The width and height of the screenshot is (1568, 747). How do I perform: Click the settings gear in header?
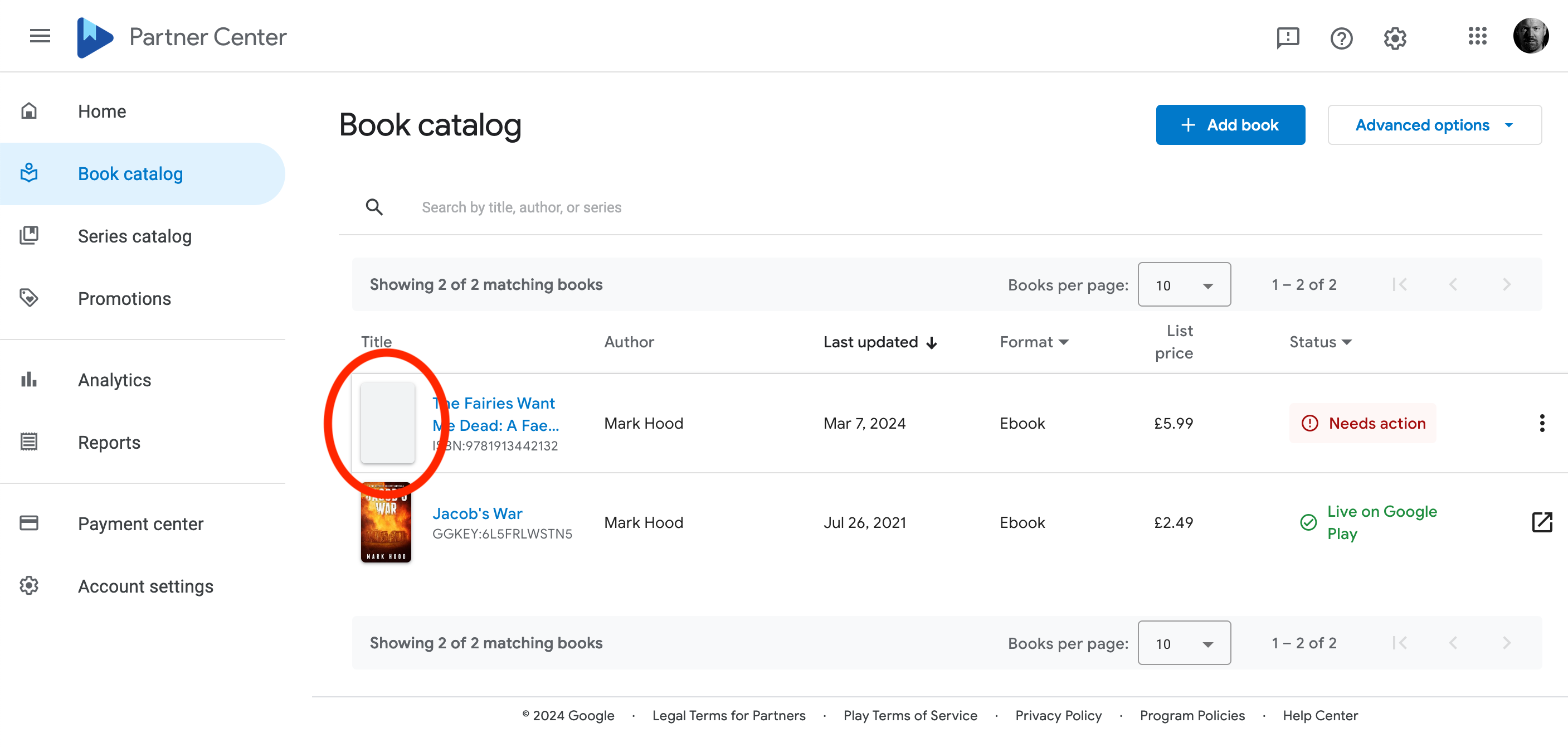pos(1395,38)
